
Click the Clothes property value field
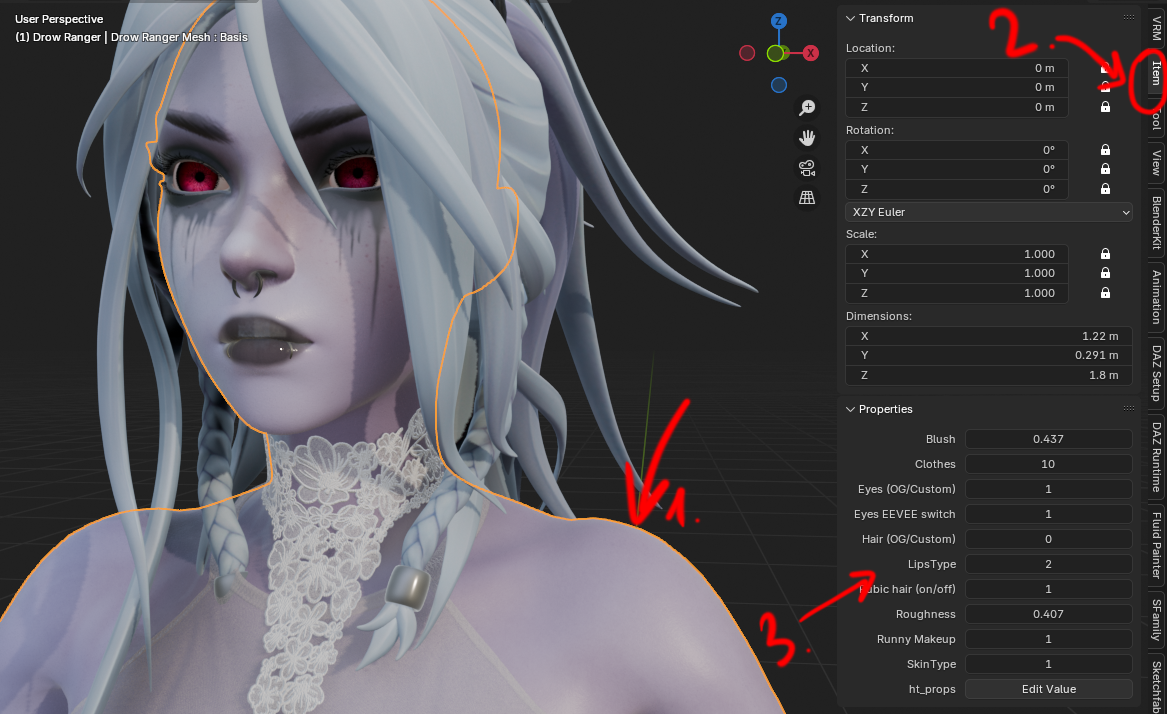point(1049,464)
